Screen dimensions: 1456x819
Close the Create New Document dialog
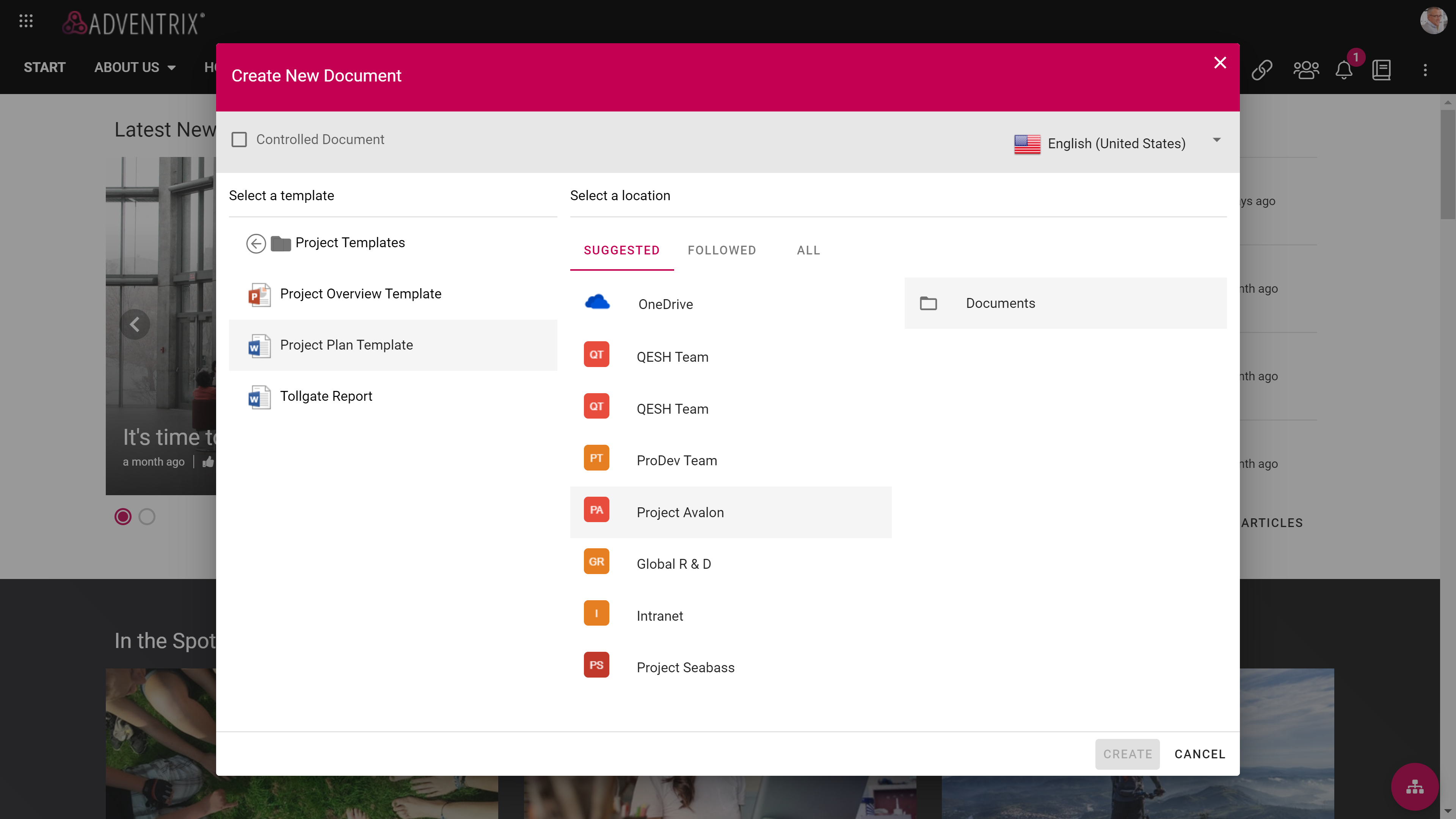(x=1220, y=63)
